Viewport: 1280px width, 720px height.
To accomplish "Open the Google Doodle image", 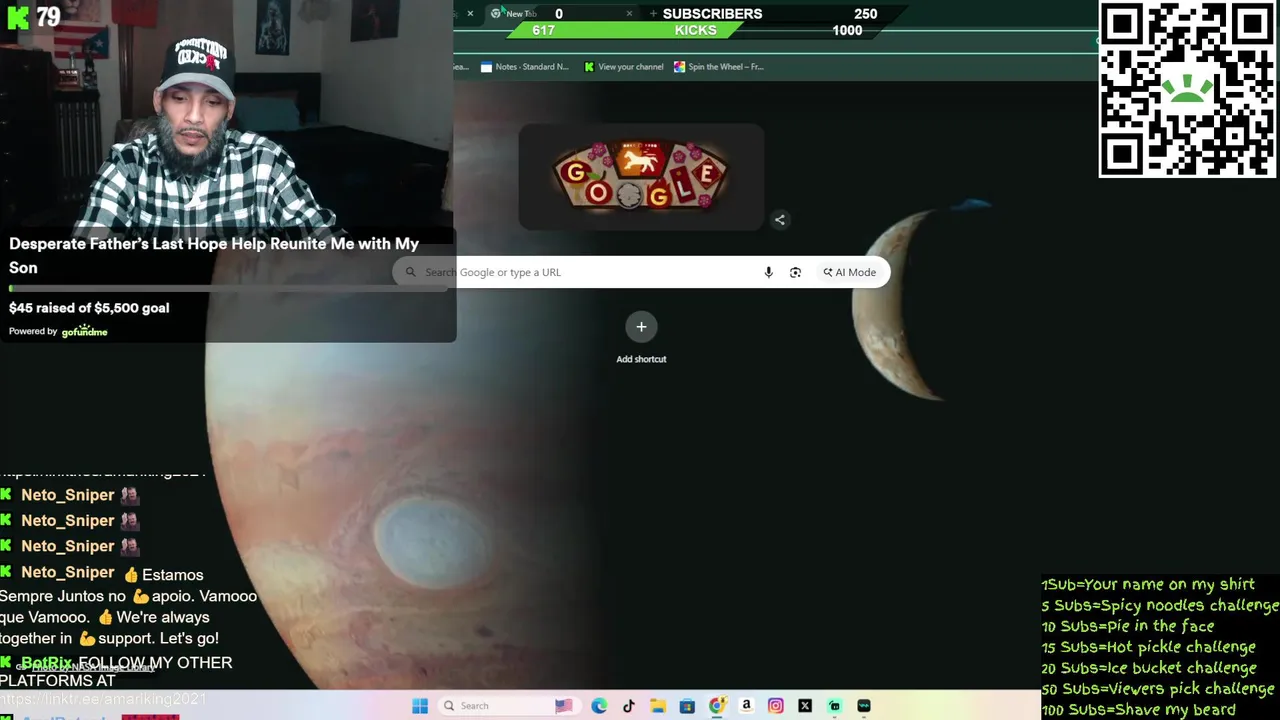I will coord(641,176).
